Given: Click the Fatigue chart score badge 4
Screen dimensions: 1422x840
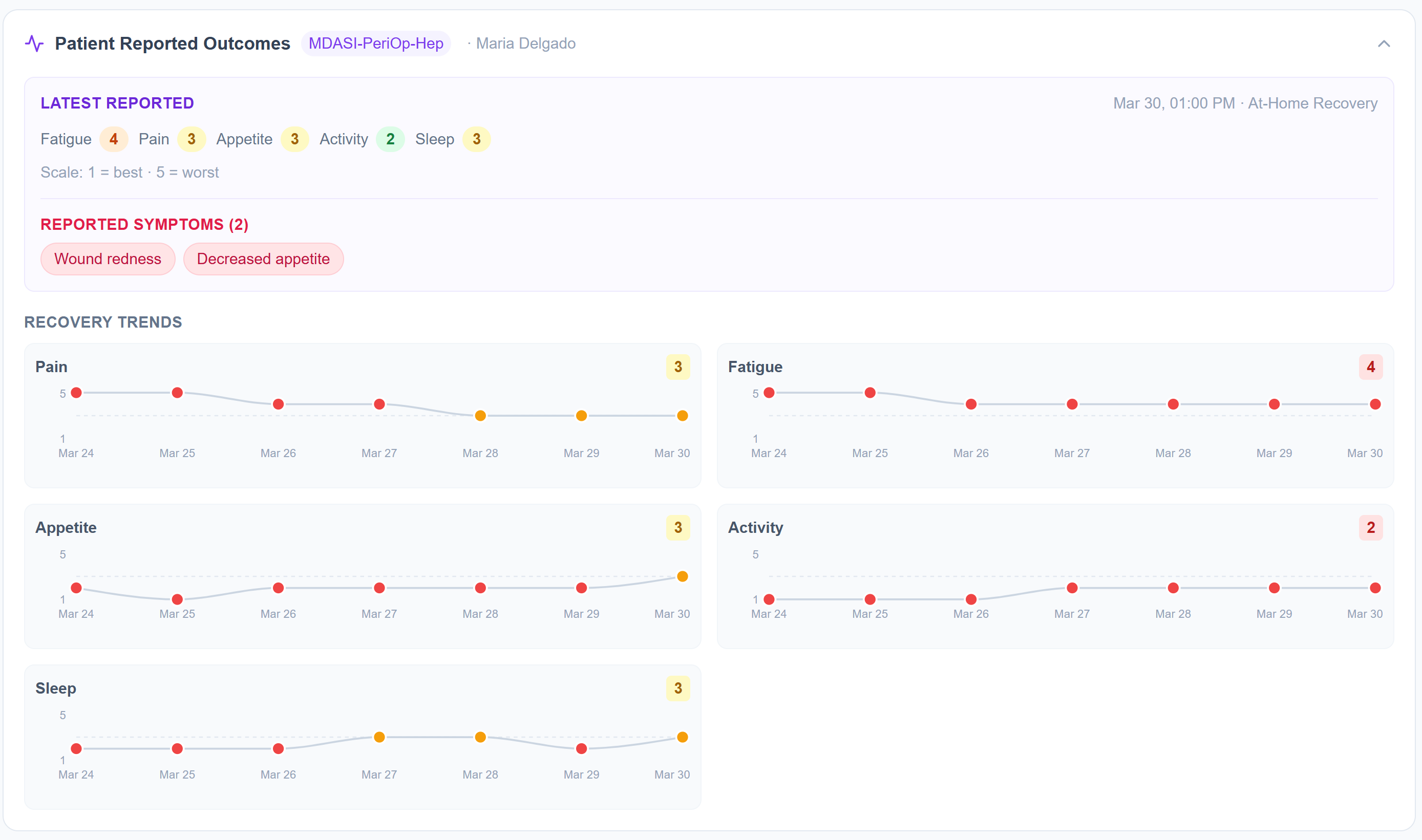Looking at the screenshot, I should (1370, 367).
